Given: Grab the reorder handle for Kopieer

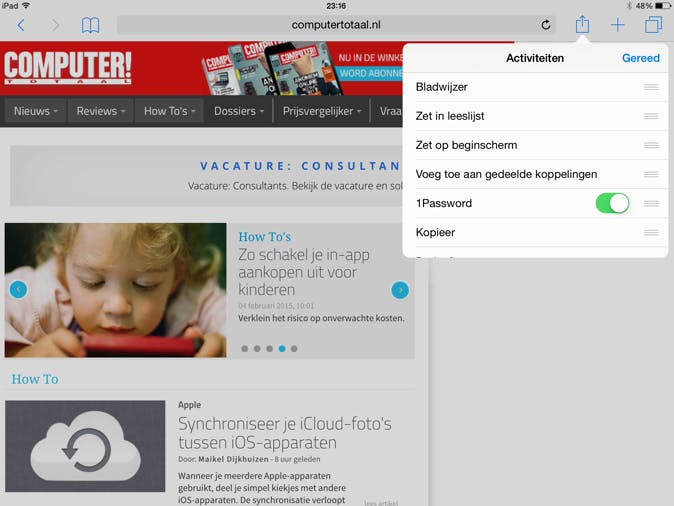Looking at the screenshot, I should coord(651,233).
